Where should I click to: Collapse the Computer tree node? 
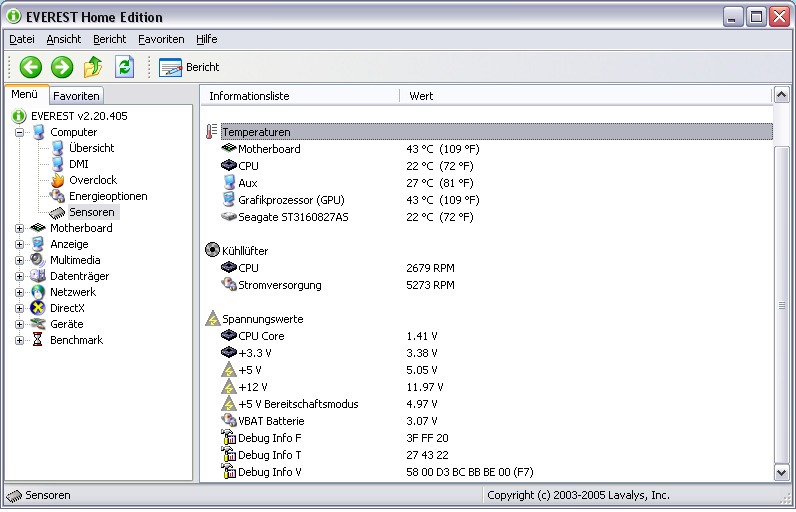tap(19, 132)
